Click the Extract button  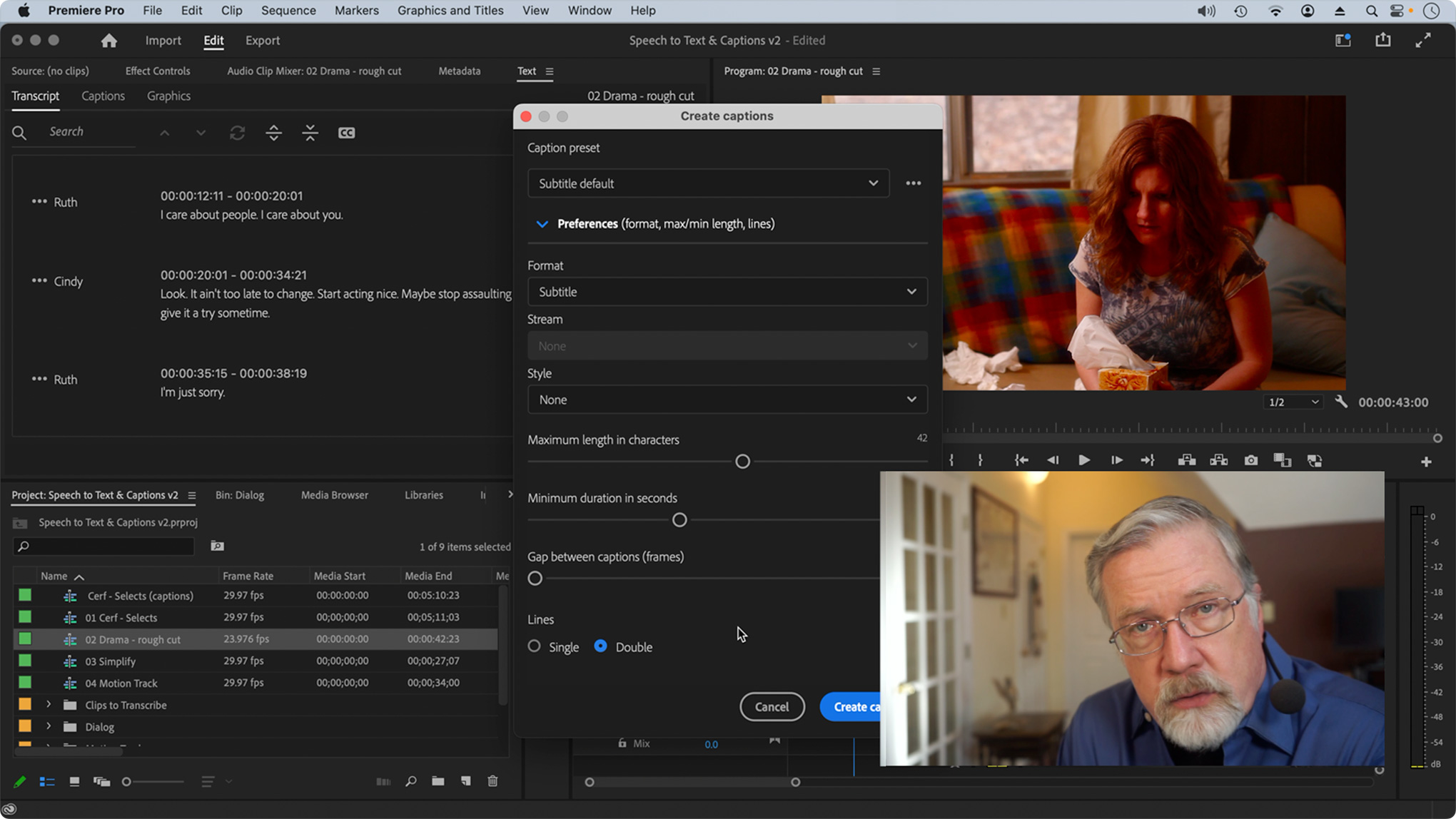coord(1218,461)
